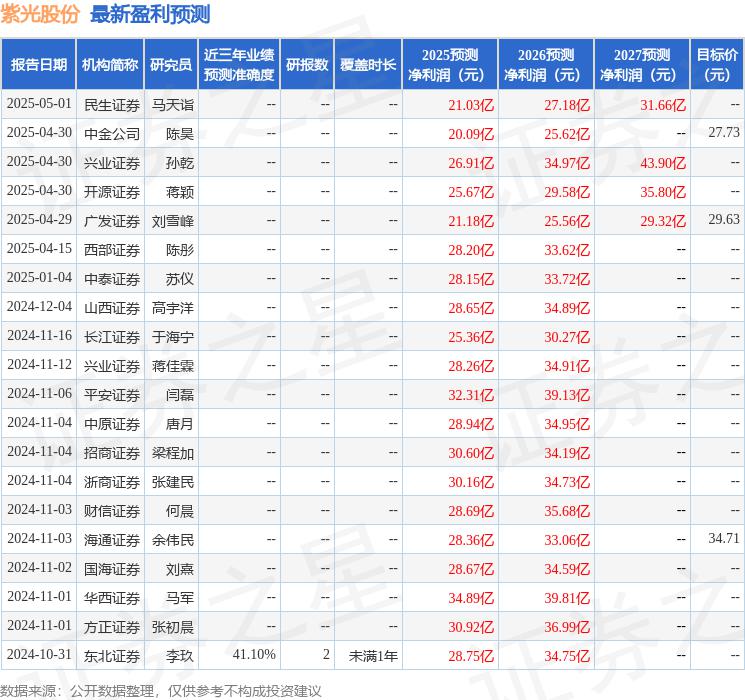
Task: Click the 最新盈利预测 heading
Action: click(x=150, y=14)
